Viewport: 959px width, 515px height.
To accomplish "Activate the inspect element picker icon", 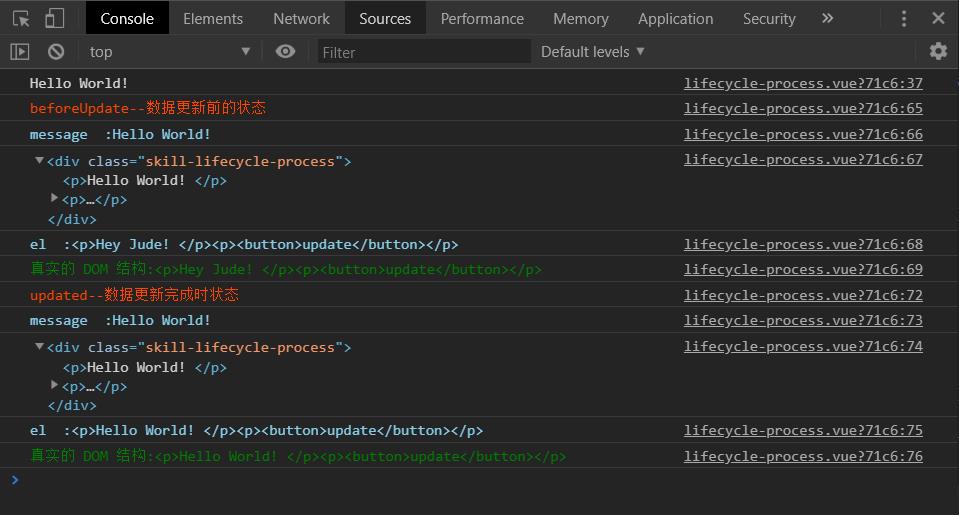I will 21,18.
